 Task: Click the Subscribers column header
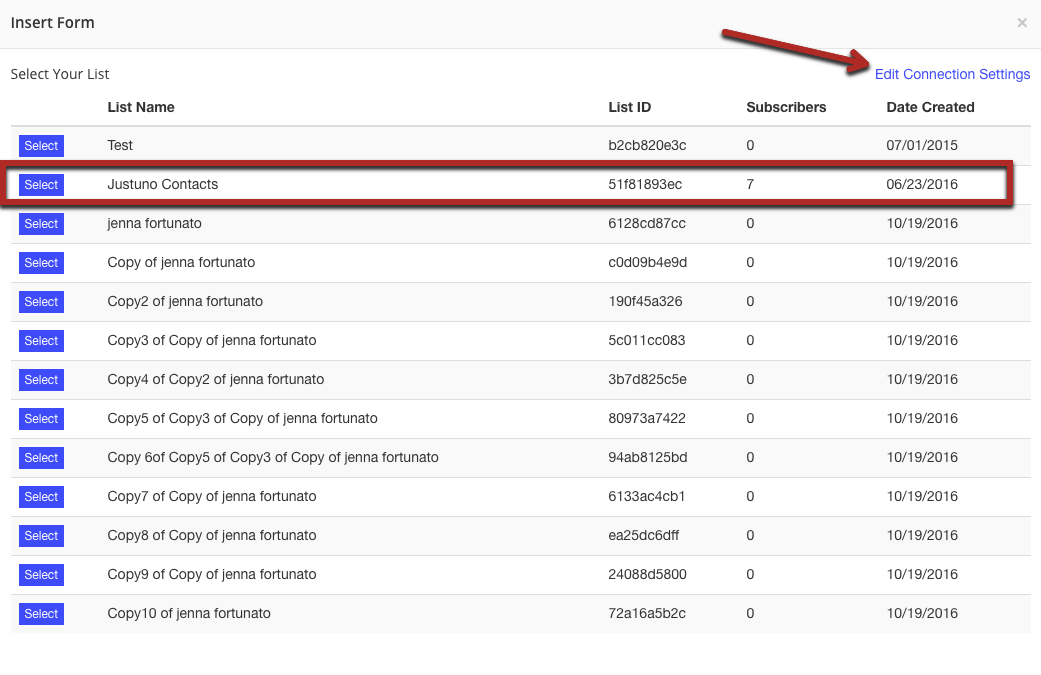pos(786,107)
